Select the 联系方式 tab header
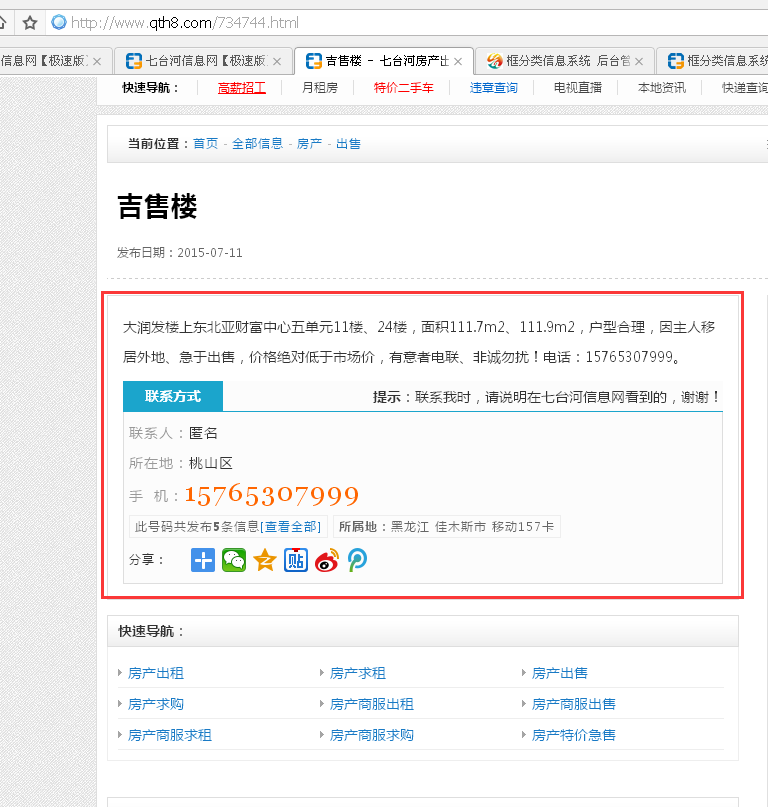Screen dimensions: 768x807 [172, 396]
